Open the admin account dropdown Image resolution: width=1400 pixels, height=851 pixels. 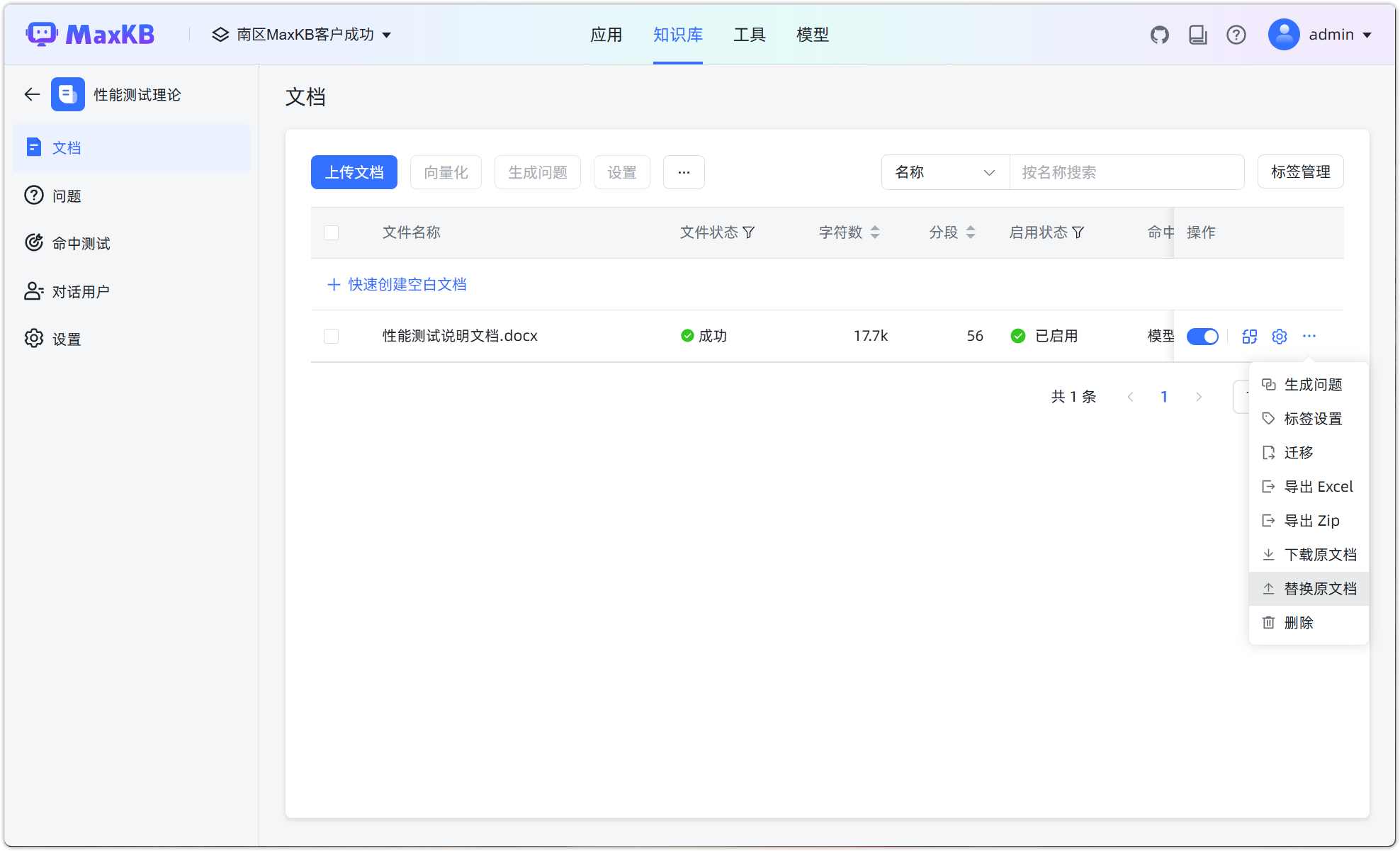click(1322, 34)
